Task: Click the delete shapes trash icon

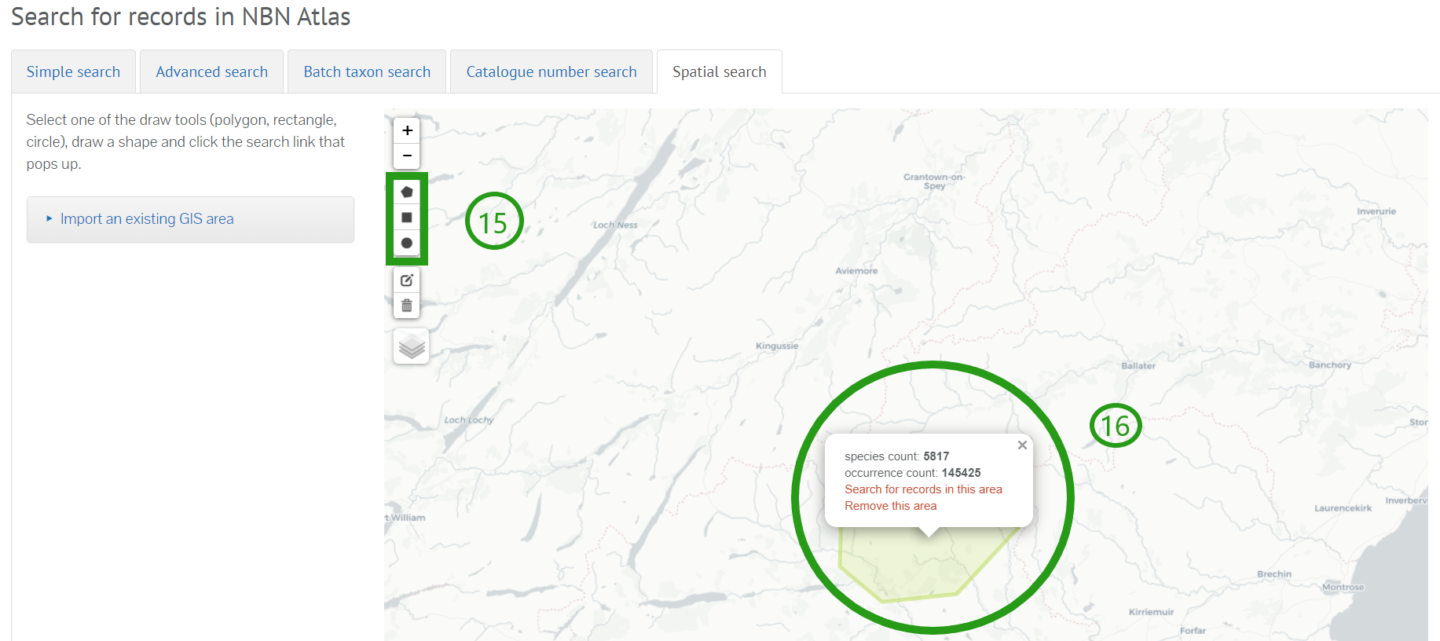Action: [406, 304]
